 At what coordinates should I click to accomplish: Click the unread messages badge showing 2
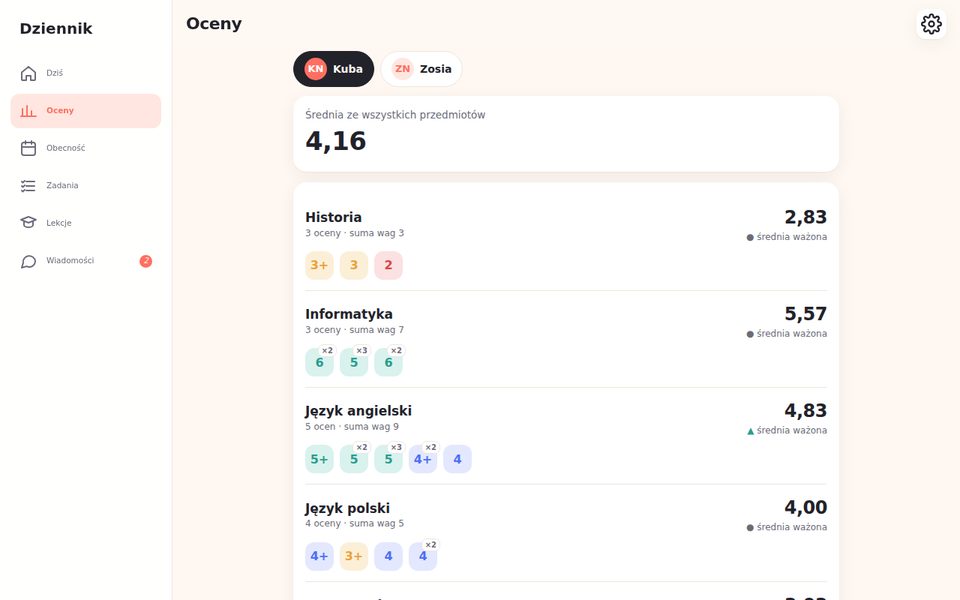(146, 261)
